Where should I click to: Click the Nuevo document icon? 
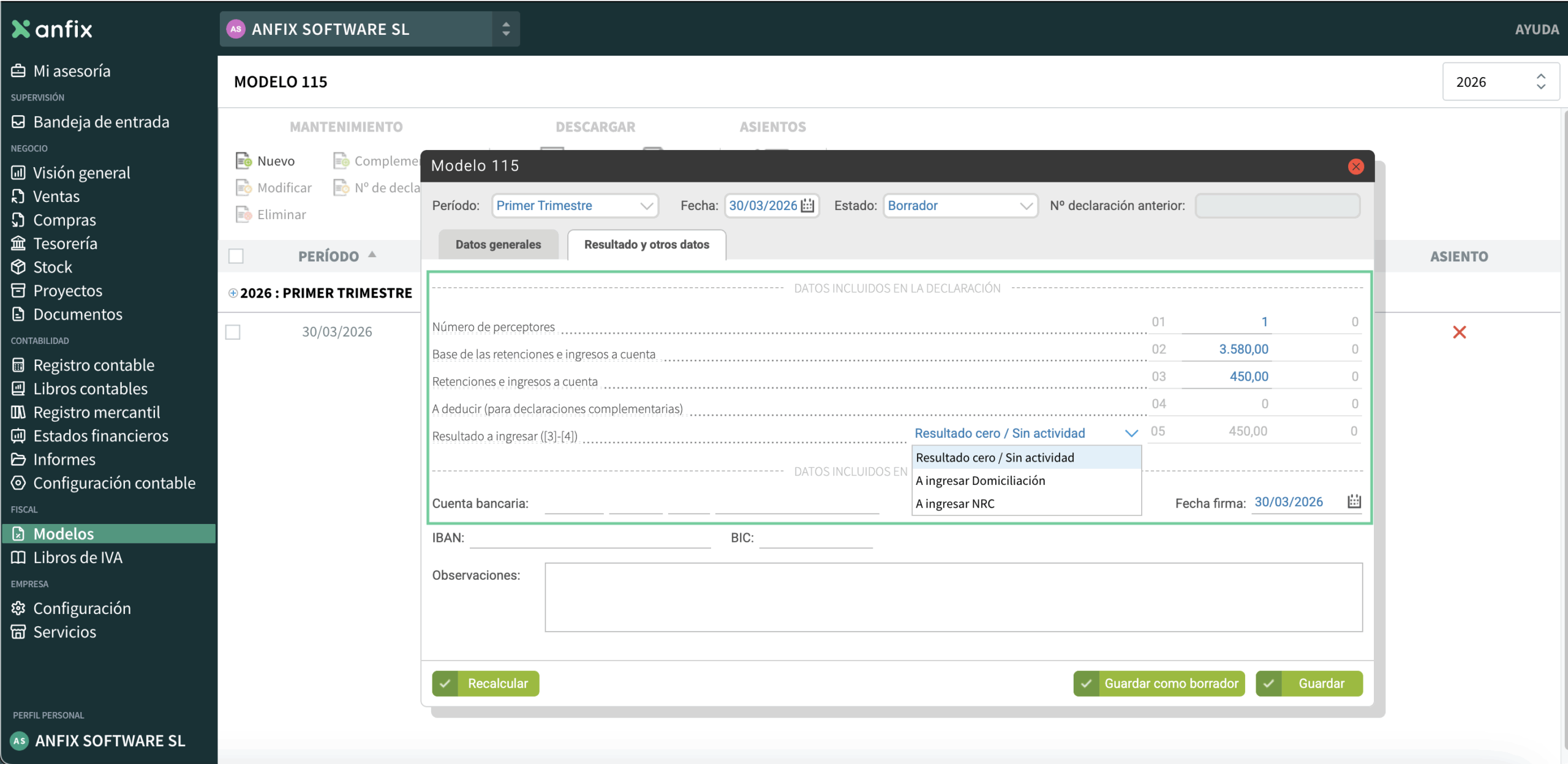243,161
